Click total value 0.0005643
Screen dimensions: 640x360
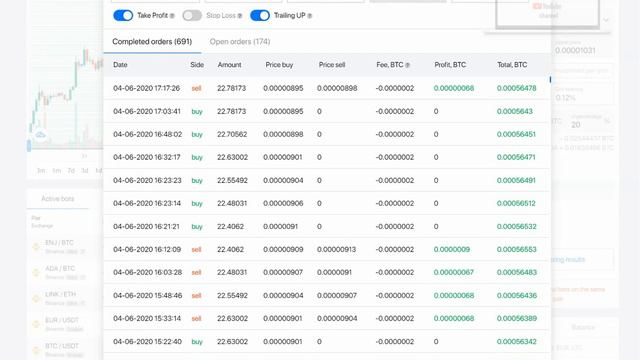pyautogui.click(x=514, y=111)
